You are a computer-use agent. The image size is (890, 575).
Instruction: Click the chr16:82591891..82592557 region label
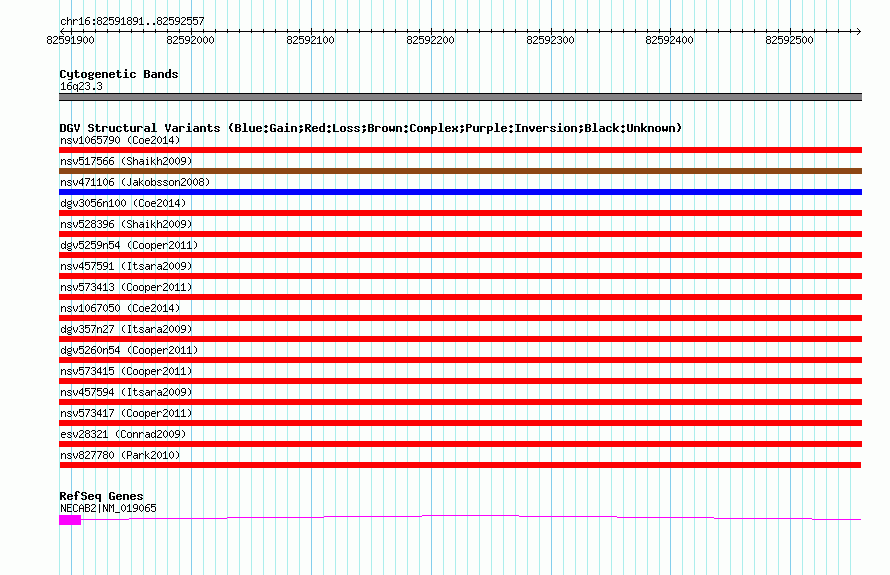132,22
